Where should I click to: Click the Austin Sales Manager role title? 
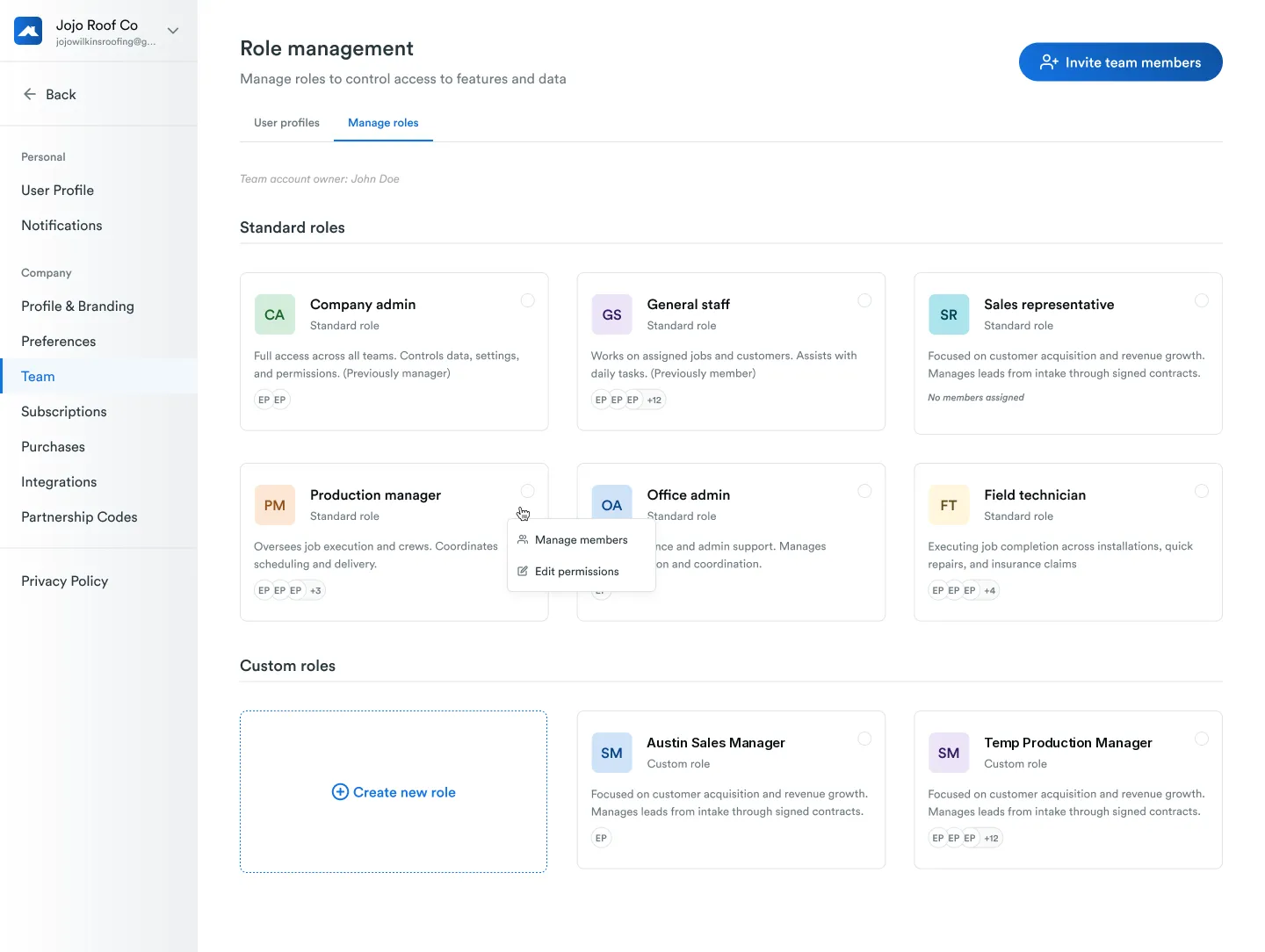[716, 743]
